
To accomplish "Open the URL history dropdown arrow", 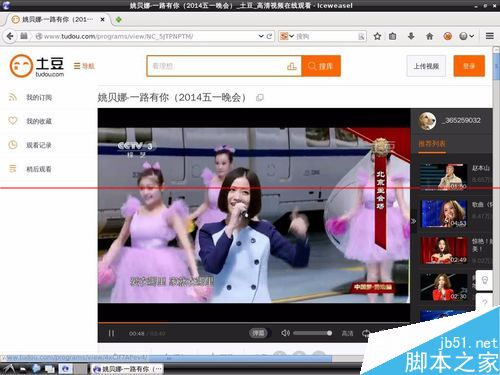I will coord(261,36).
